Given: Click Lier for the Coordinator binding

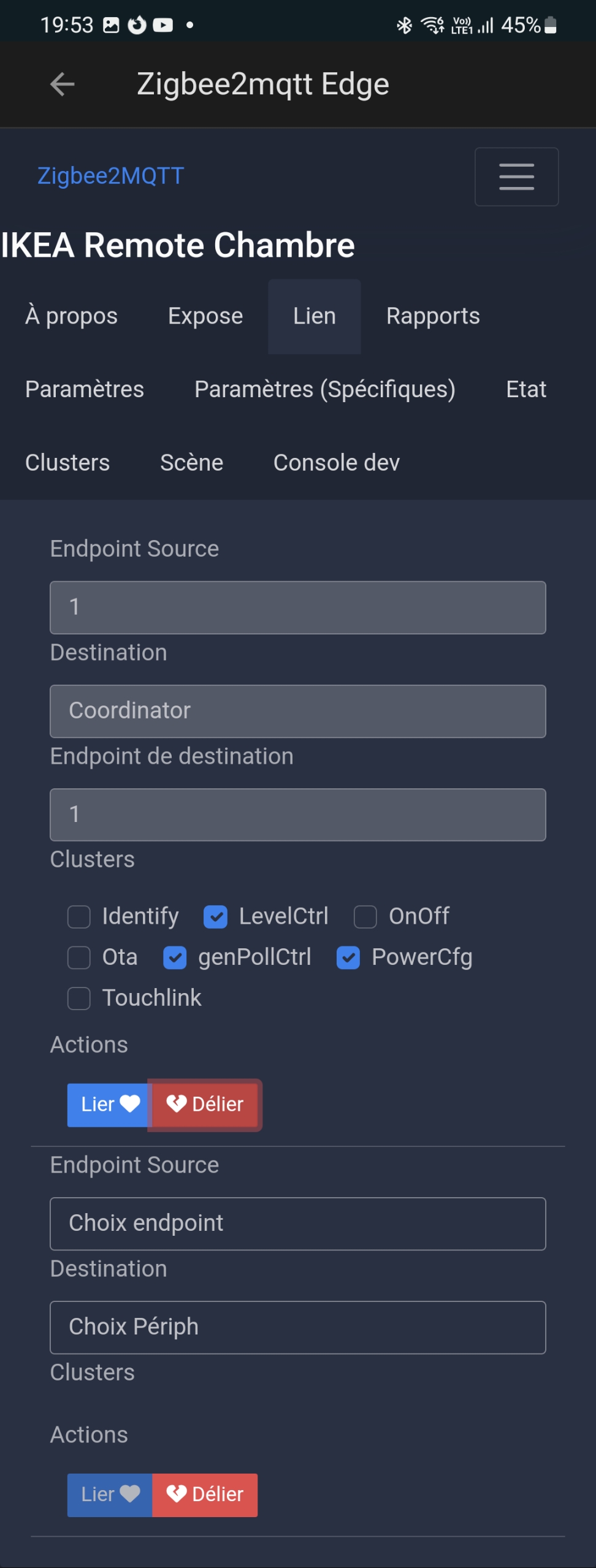Looking at the screenshot, I should click(110, 1105).
